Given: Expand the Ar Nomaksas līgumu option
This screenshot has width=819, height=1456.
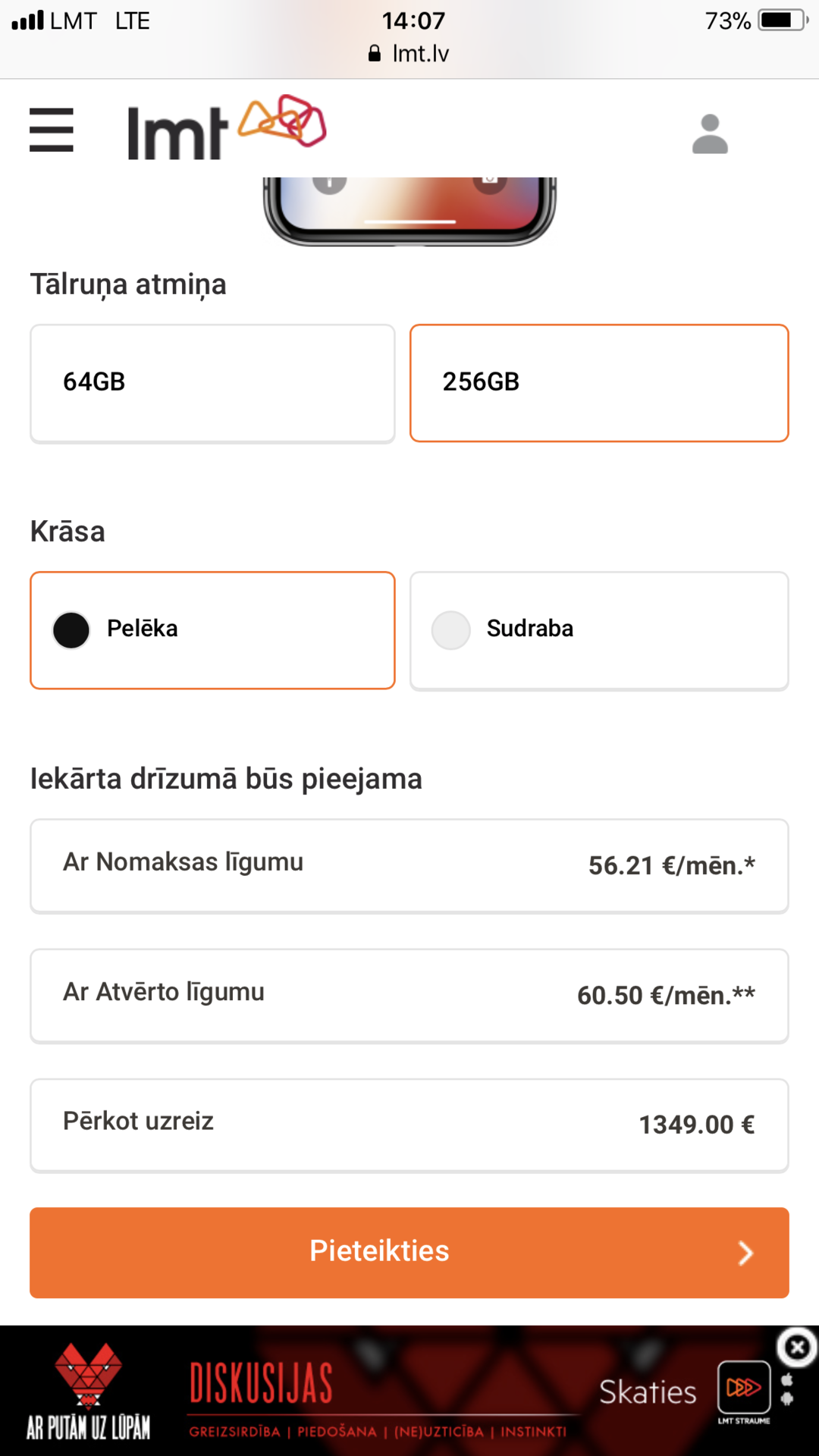Looking at the screenshot, I should coord(409,865).
